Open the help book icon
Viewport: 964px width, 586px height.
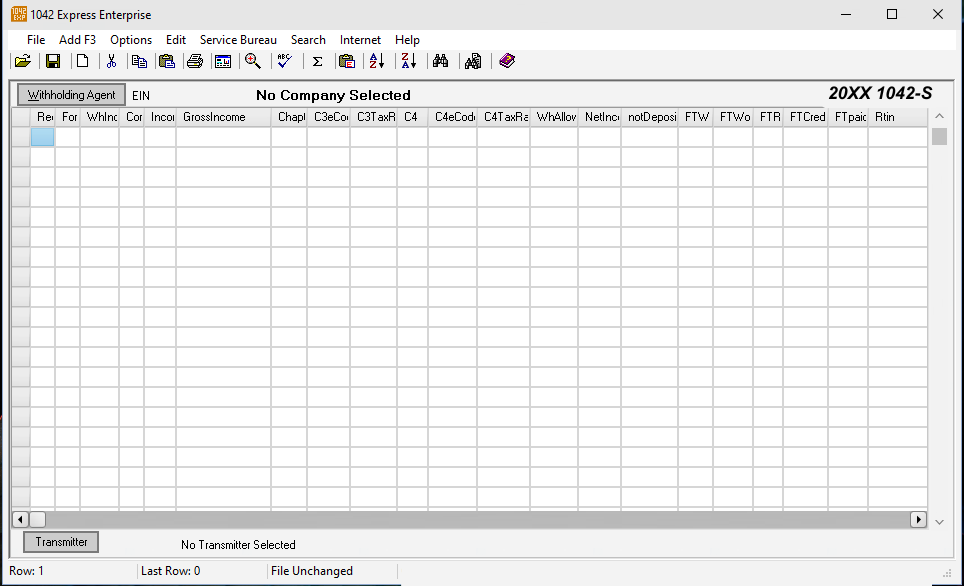click(x=507, y=61)
